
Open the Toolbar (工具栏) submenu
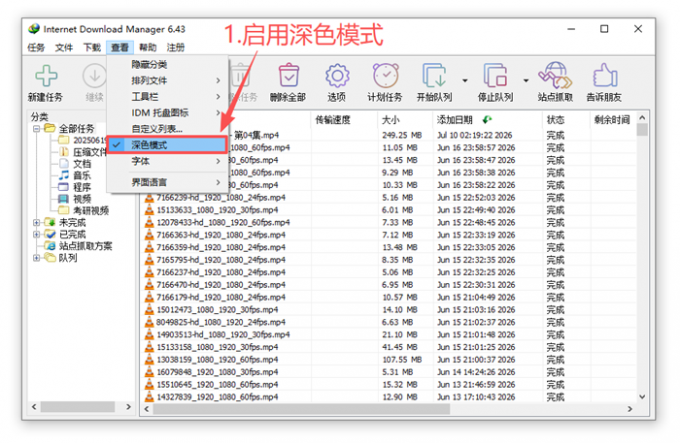tap(167, 97)
